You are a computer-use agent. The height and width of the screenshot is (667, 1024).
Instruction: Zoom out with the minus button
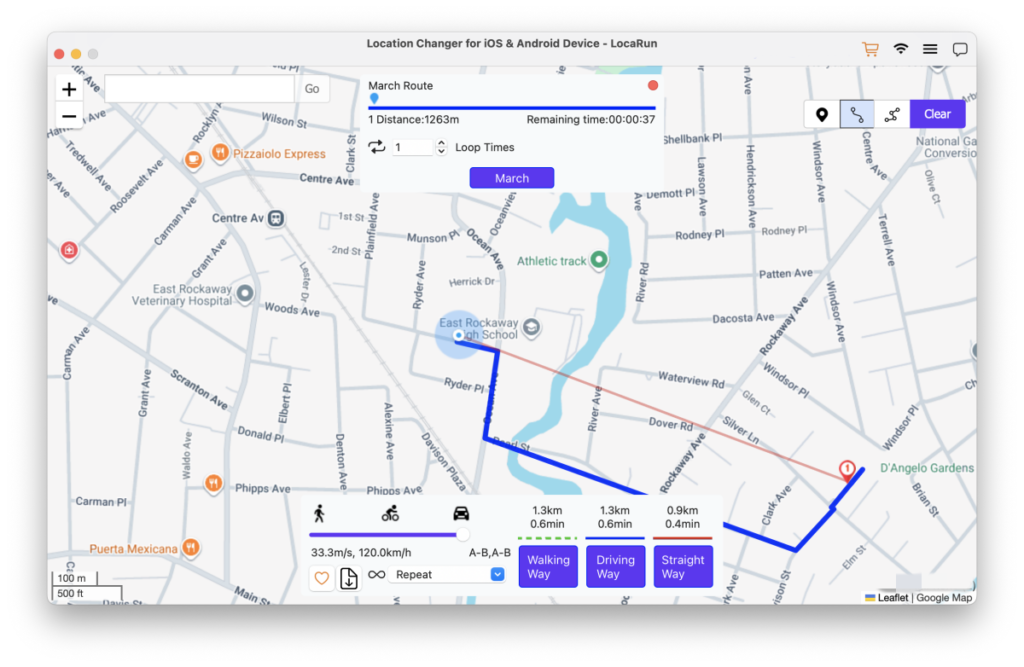pyautogui.click(x=69, y=116)
